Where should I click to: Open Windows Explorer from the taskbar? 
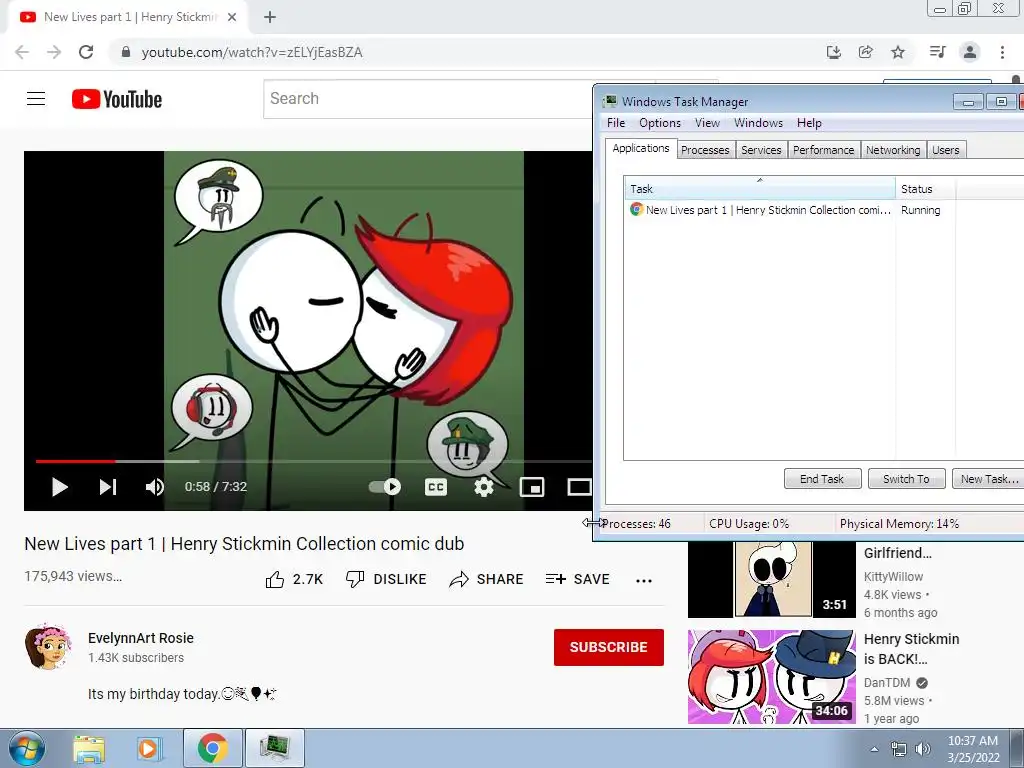[89, 749]
